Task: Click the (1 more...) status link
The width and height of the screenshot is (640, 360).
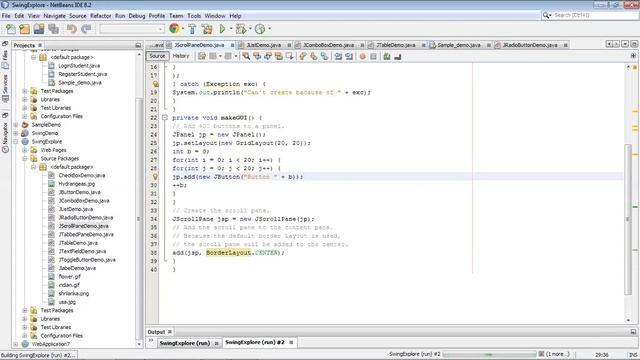Action: (x=558, y=354)
